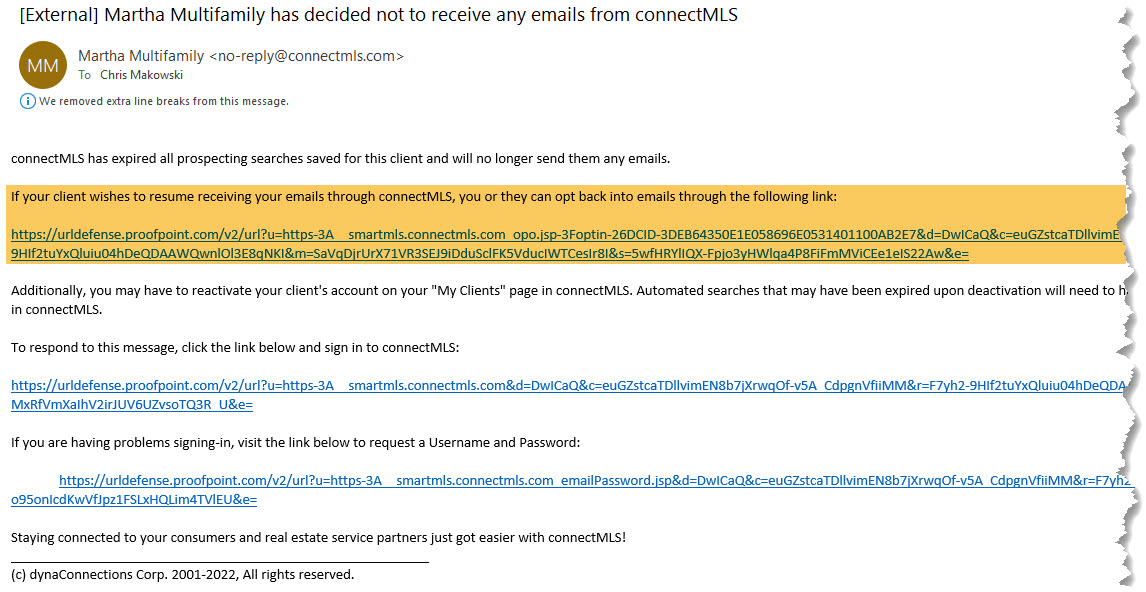Click sender name Martha Multifamily

pyautogui.click(x=141, y=56)
